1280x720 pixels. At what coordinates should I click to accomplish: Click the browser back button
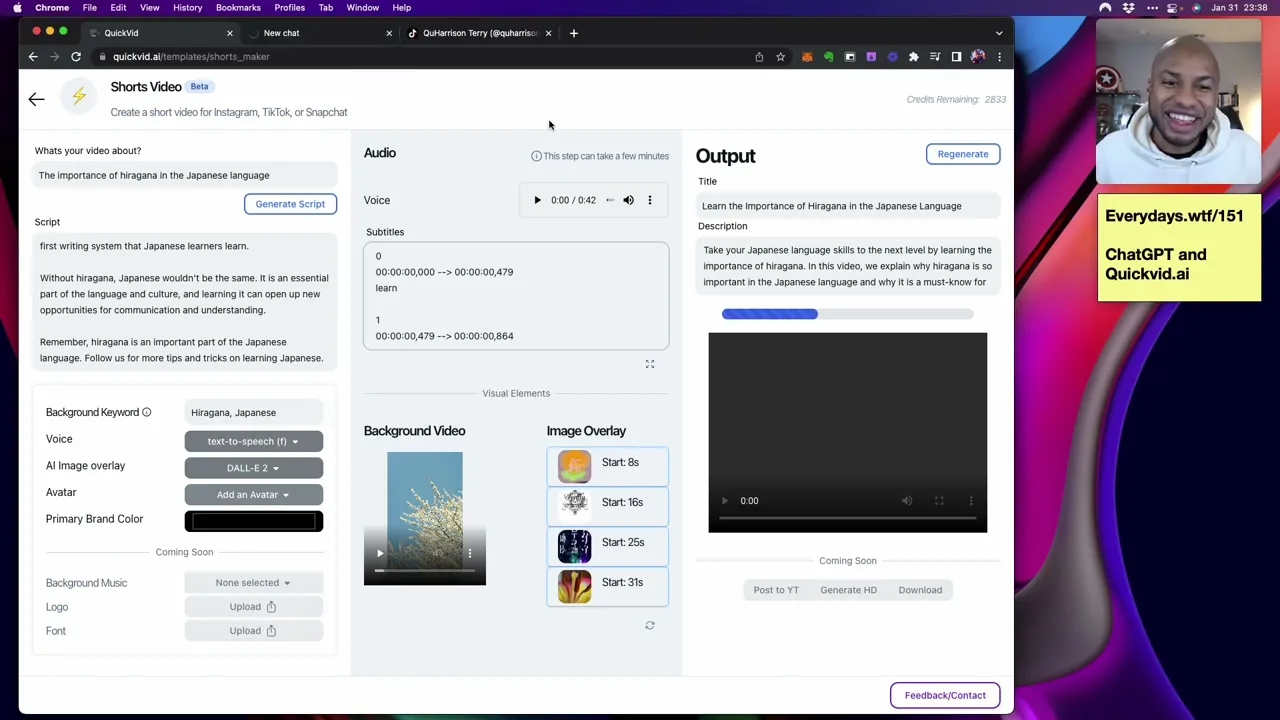coord(33,57)
